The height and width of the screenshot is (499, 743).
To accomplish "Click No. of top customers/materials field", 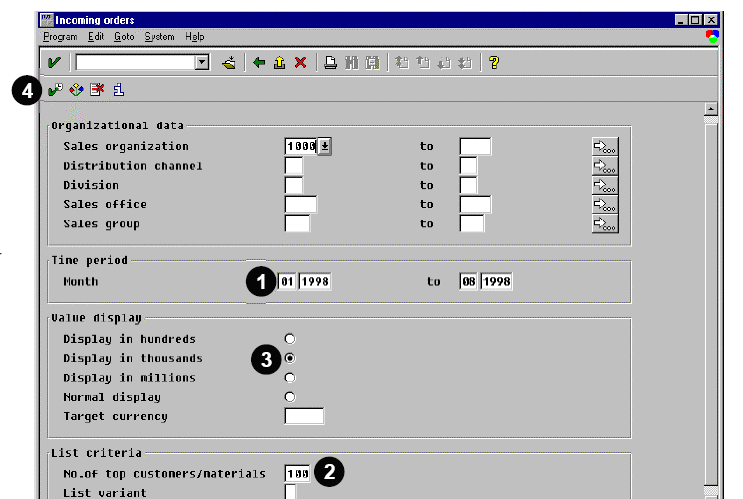I will (x=297, y=473).
